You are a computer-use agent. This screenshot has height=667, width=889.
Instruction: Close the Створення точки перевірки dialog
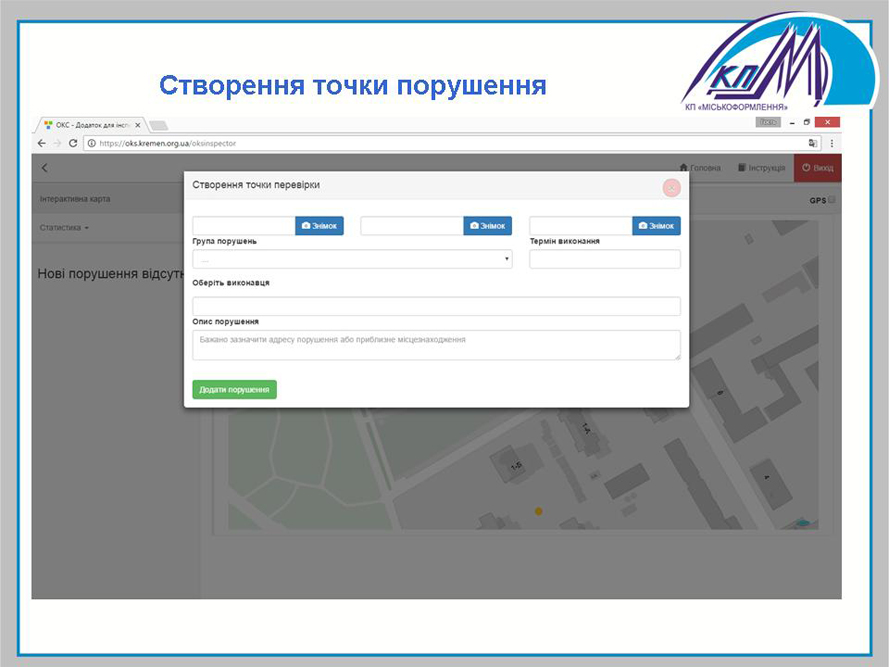671,187
